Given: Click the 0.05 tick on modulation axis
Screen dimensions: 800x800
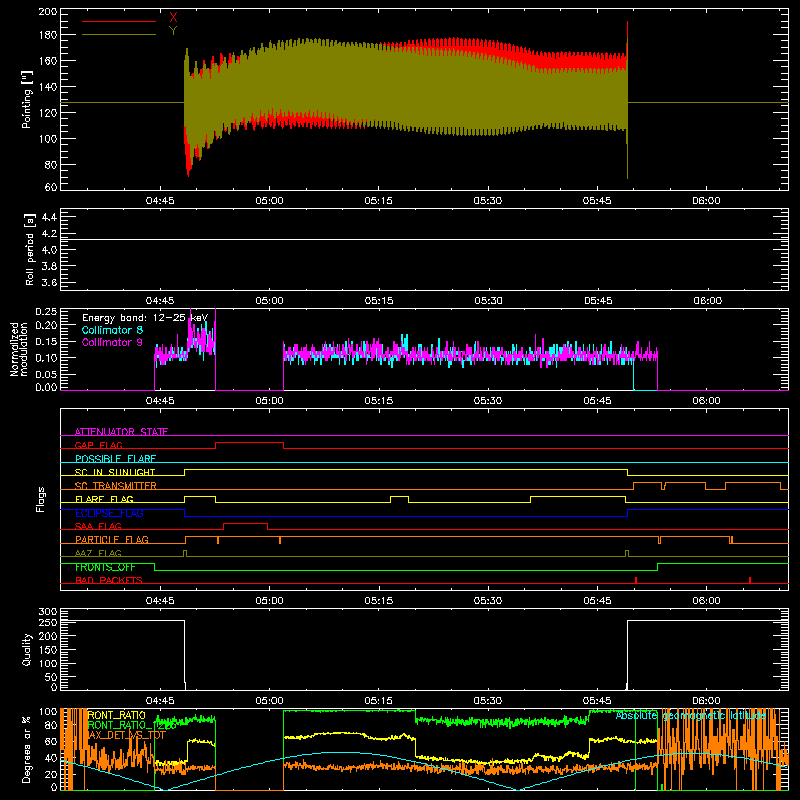Looking at the screenshot, I should 46,374.
